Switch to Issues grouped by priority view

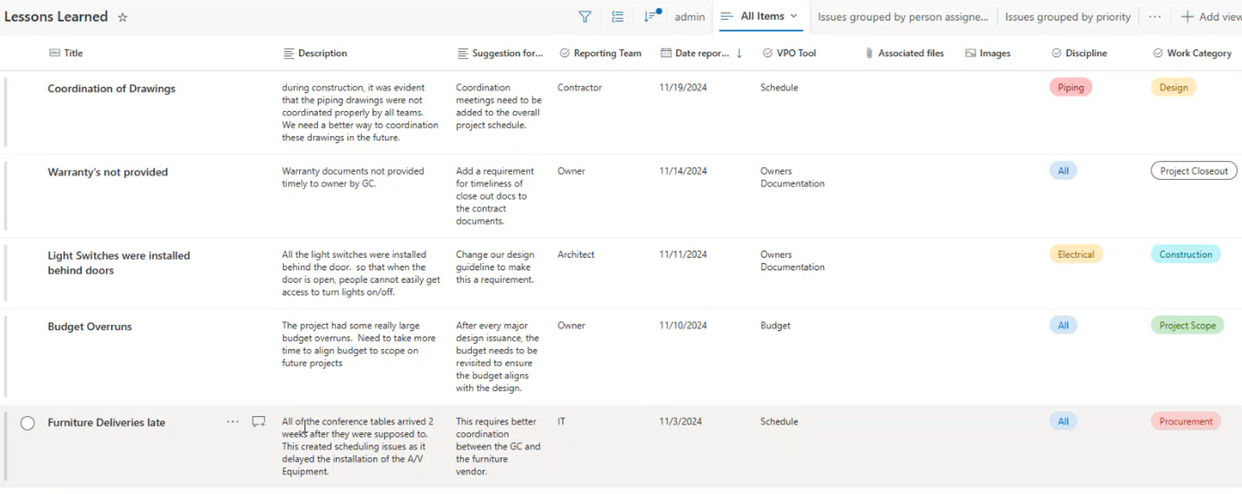[x=1067, y=17]
